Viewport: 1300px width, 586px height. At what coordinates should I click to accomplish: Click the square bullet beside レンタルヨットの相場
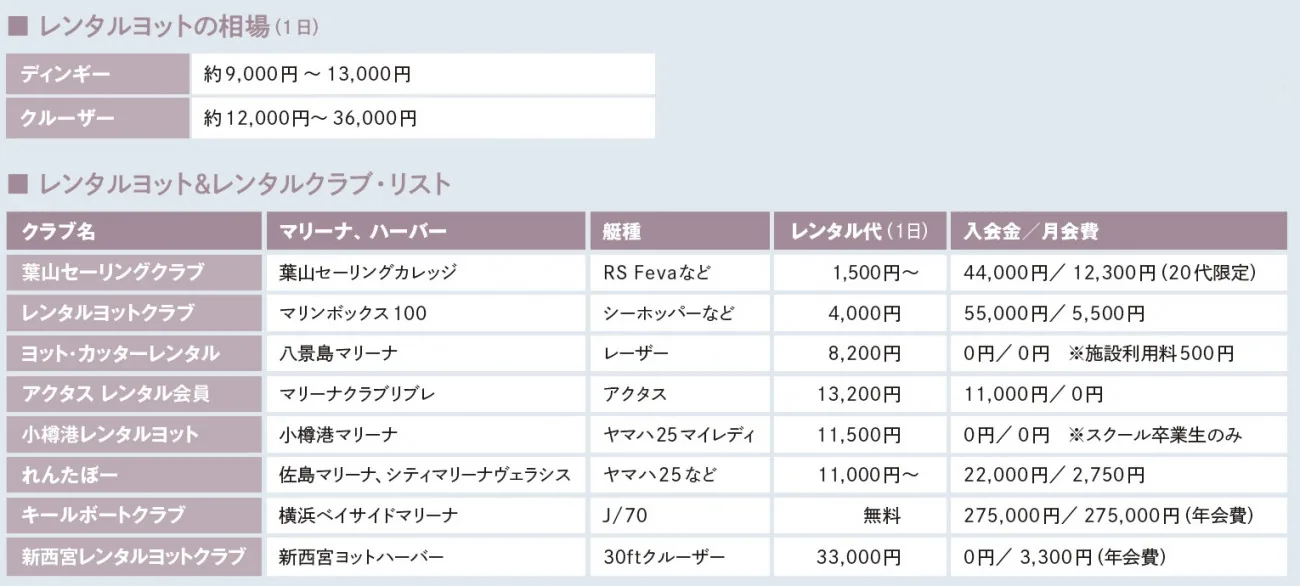pos(16,28)
